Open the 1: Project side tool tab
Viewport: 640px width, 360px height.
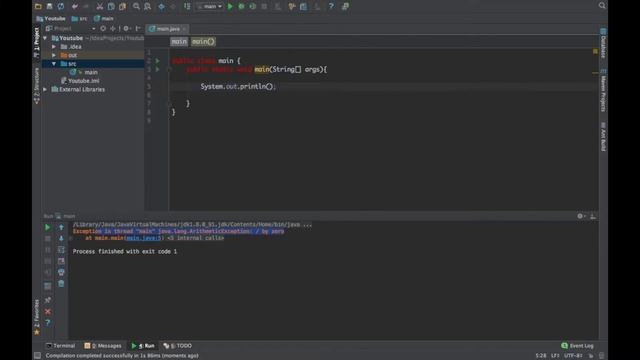click(37, 42)
